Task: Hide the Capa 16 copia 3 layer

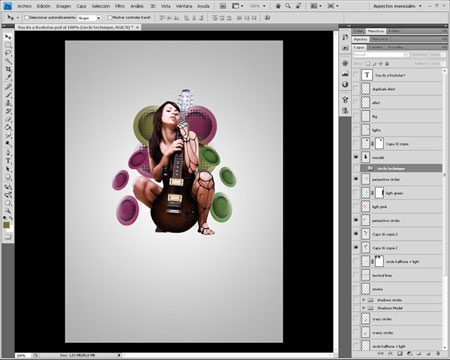Action: tap(356, 234)
